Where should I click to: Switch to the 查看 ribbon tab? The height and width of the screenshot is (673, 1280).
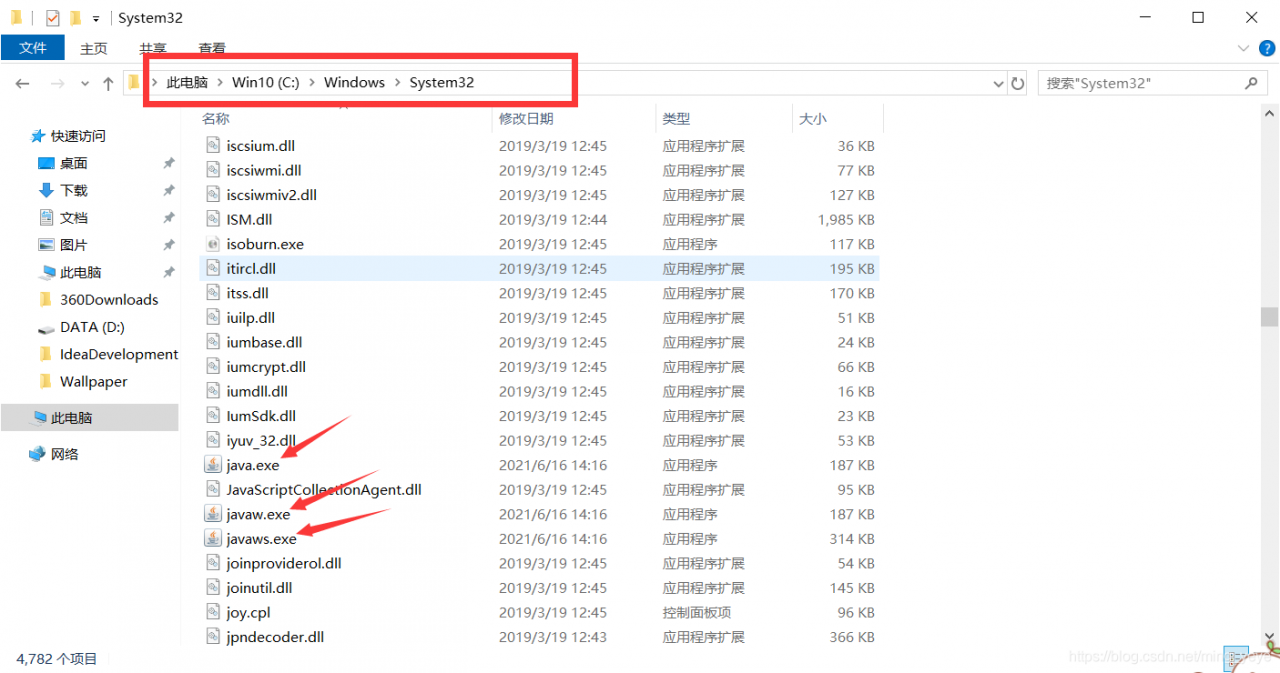pos(212,48)
